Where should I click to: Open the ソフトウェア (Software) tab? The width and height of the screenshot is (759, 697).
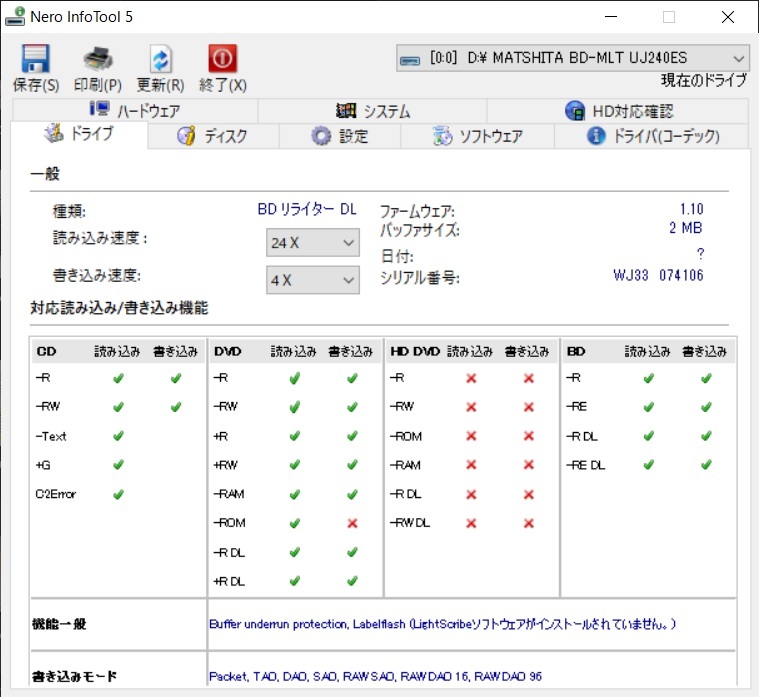point(478,136)
